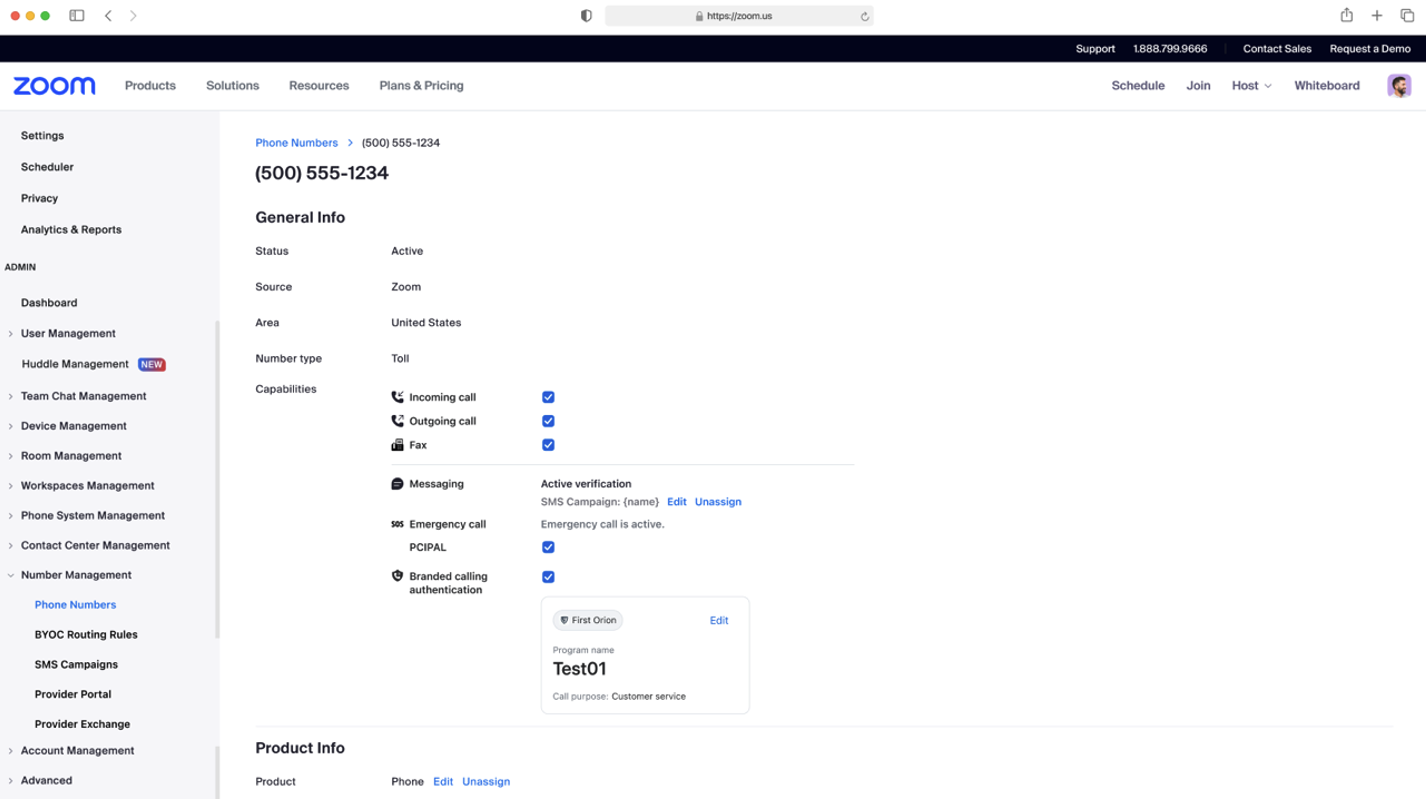Open Privacy in the sidebar

(39, 199)
